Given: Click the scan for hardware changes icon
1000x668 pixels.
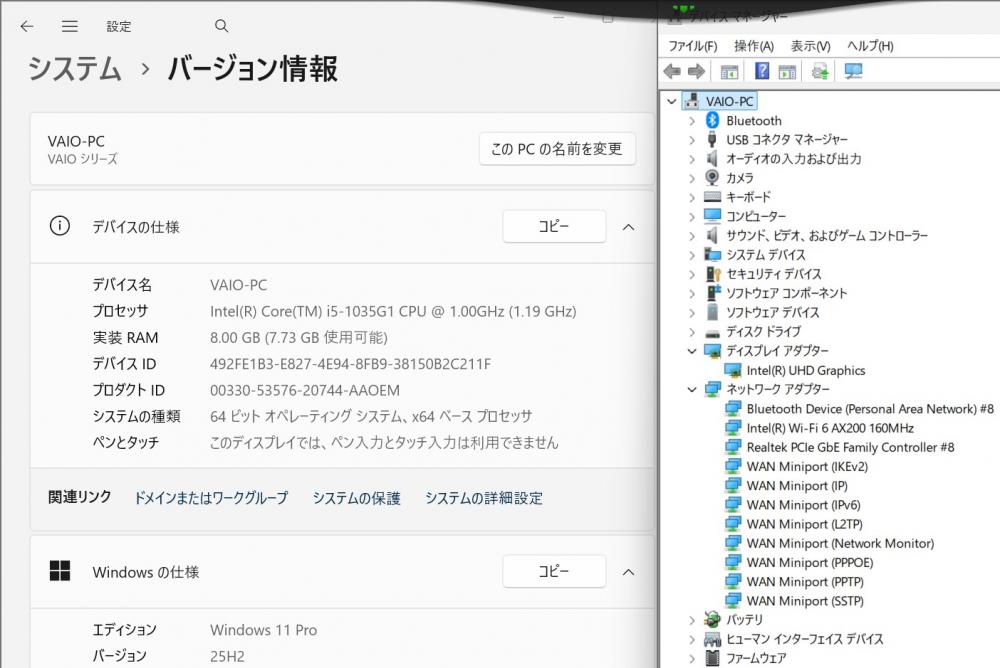Looking at the screenshot, I should pos(820,71).
